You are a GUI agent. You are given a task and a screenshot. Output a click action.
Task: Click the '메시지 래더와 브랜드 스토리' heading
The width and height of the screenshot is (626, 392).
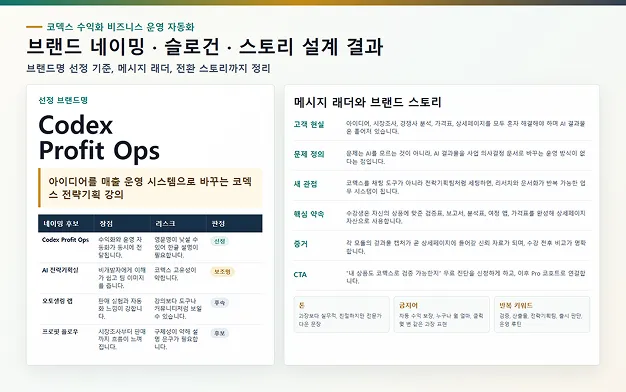tap(368, 102)
